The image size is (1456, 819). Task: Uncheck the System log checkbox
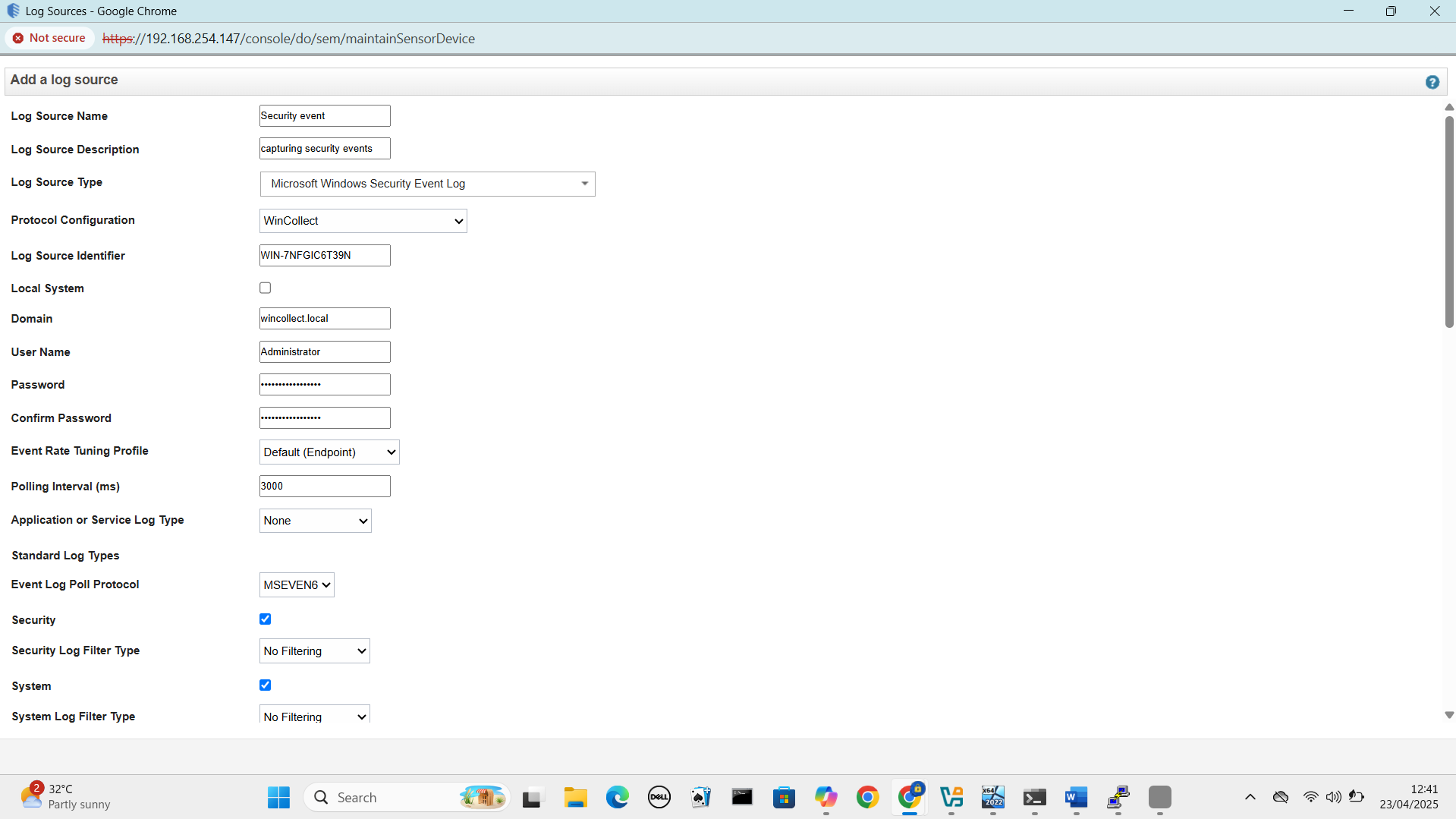tap(265, 685)
